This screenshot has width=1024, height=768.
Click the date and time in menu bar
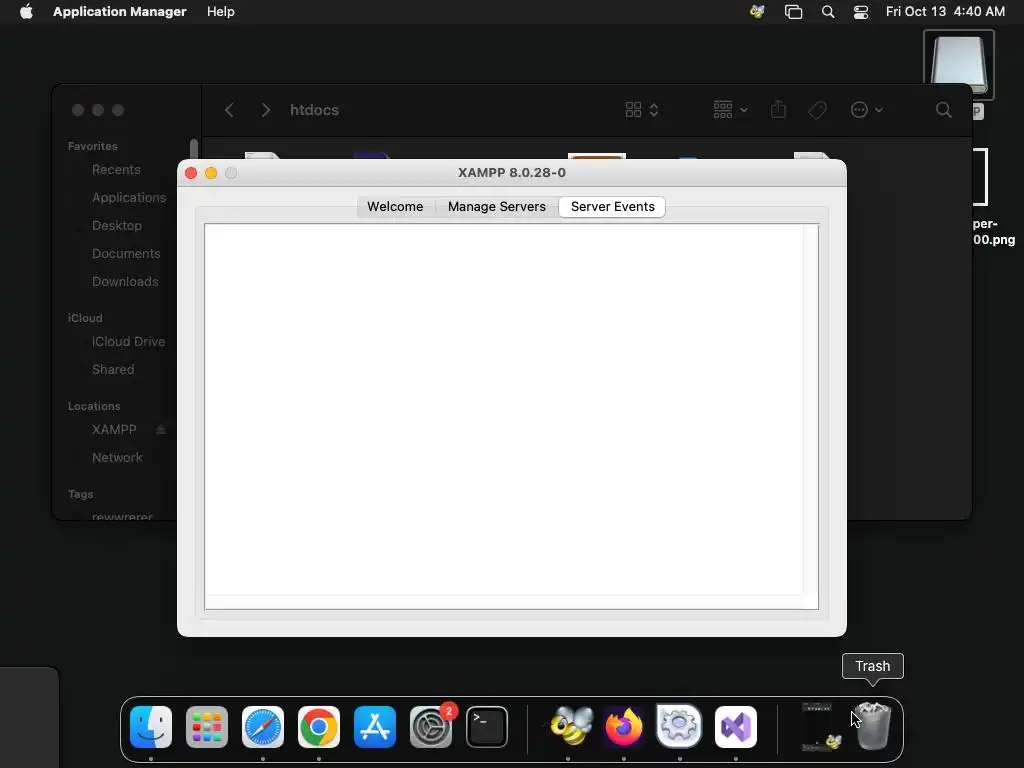point(945,12)
